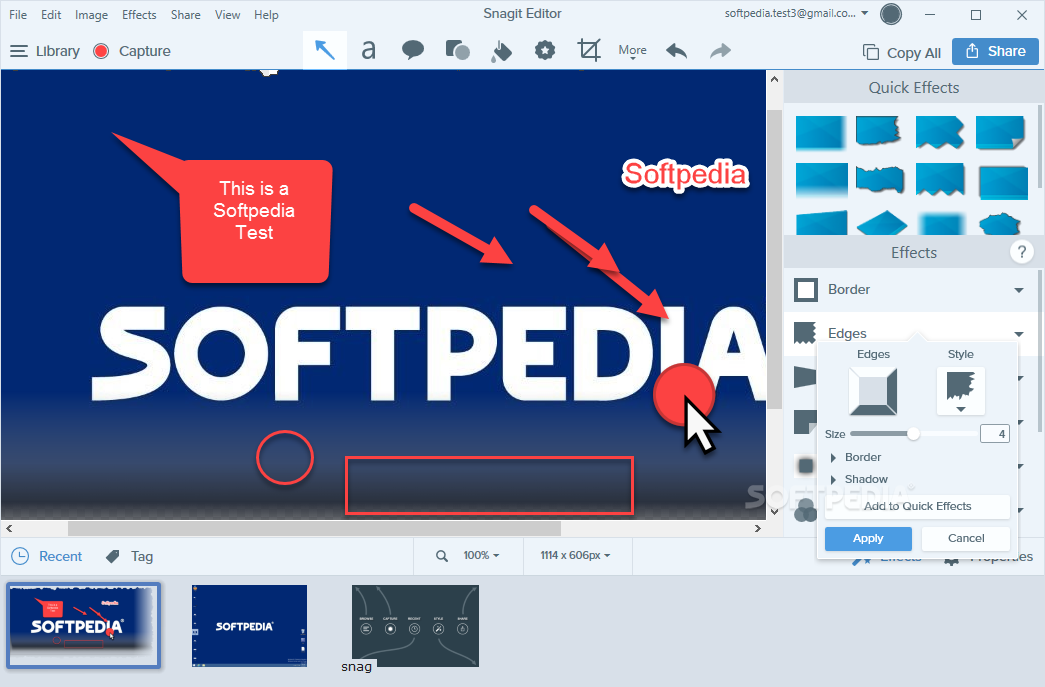
Task: Open the edge Style dropdown
Action: [960, 391]
